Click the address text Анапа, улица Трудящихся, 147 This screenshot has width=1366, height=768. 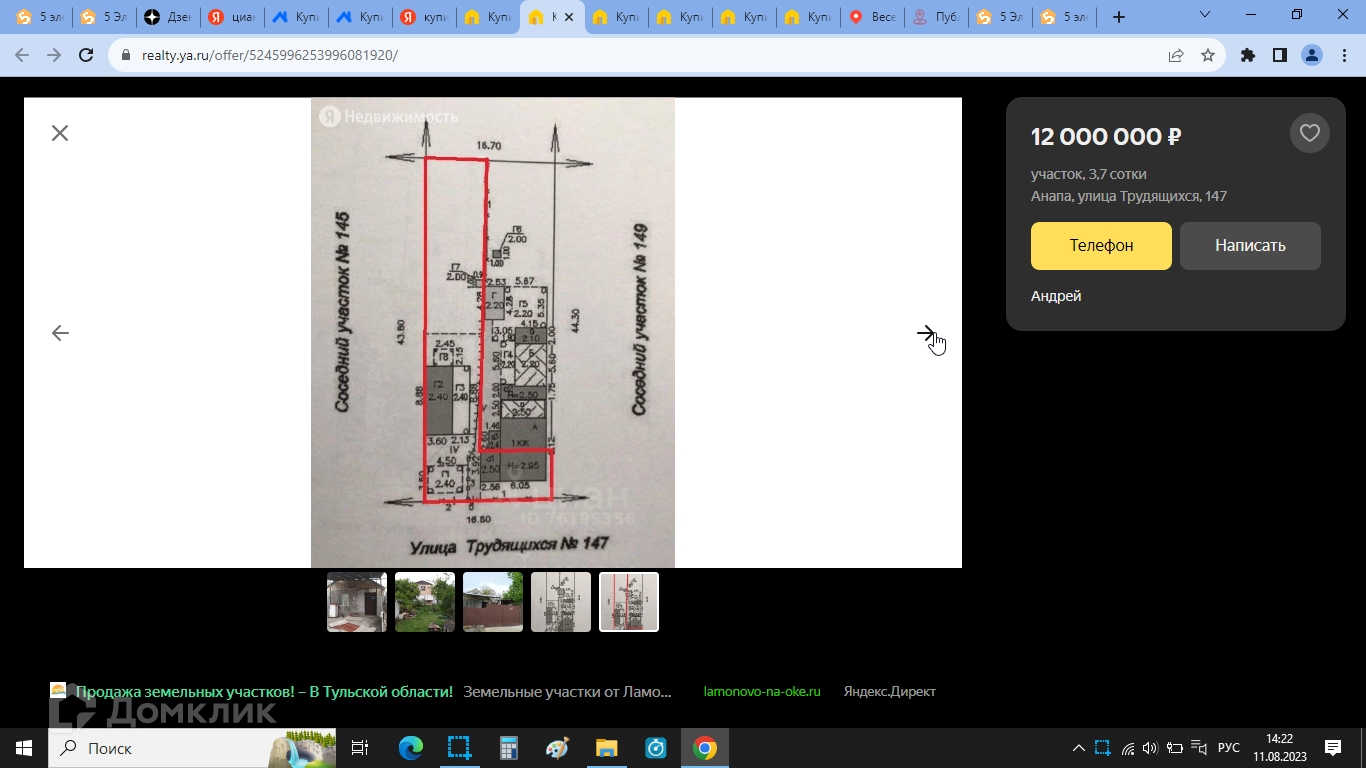click(x=1129, y=196)
